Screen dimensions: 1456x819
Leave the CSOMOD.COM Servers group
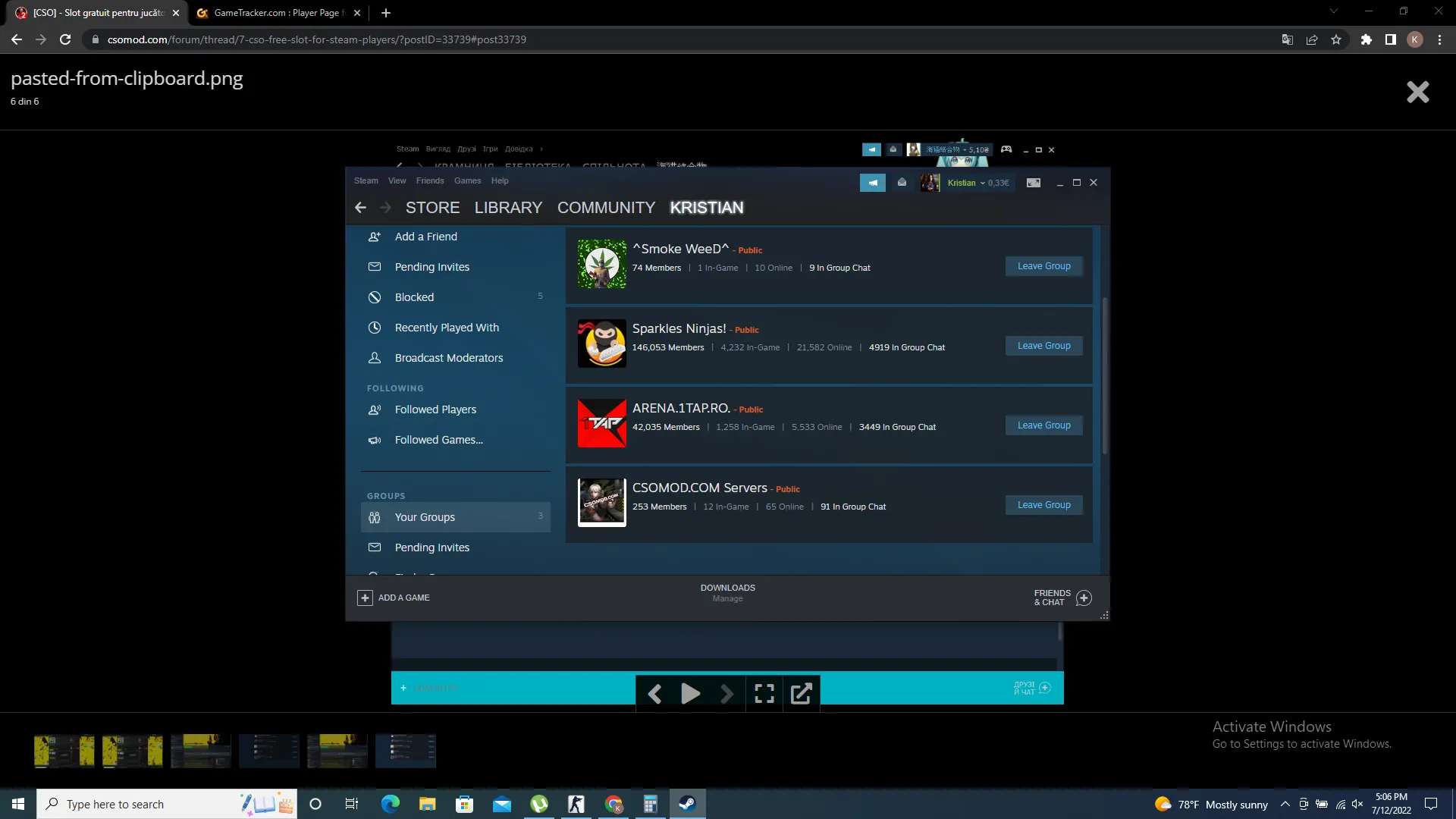(x=1043, y=505)
